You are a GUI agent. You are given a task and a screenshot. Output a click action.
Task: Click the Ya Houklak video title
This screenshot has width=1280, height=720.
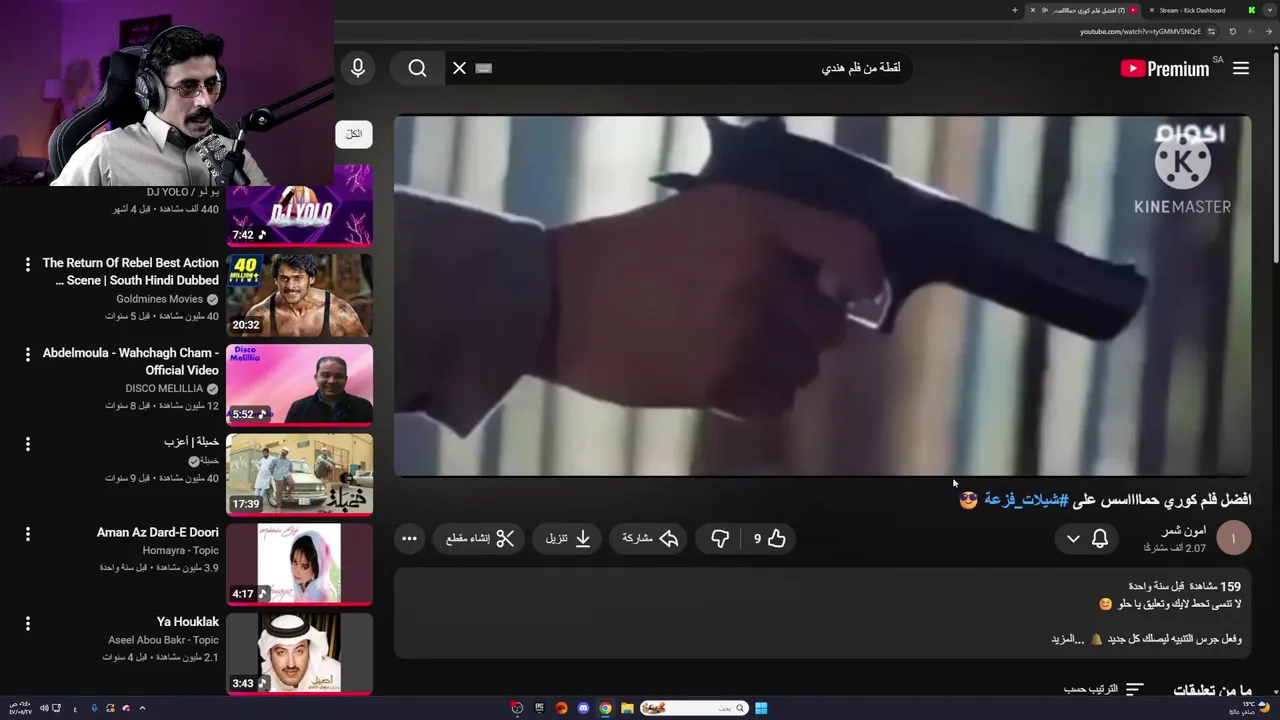[x=188, y=622]
